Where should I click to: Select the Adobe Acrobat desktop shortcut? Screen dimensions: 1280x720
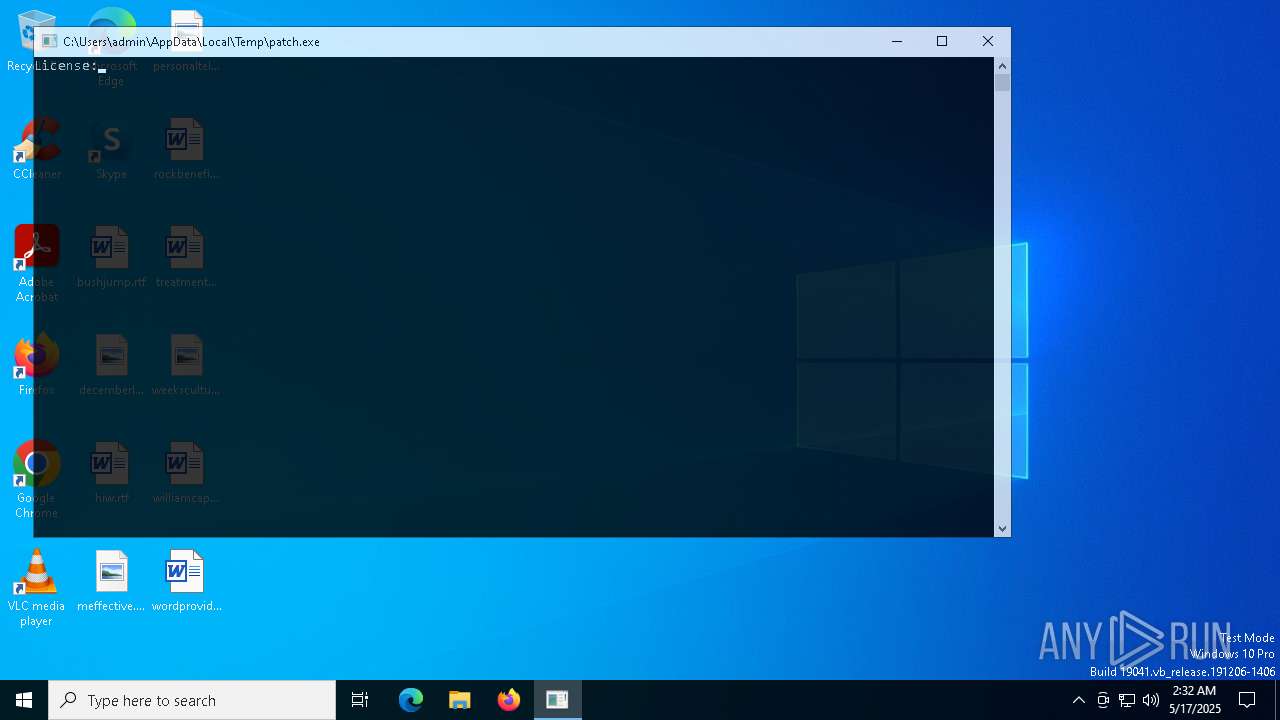[x=36, y=264]
